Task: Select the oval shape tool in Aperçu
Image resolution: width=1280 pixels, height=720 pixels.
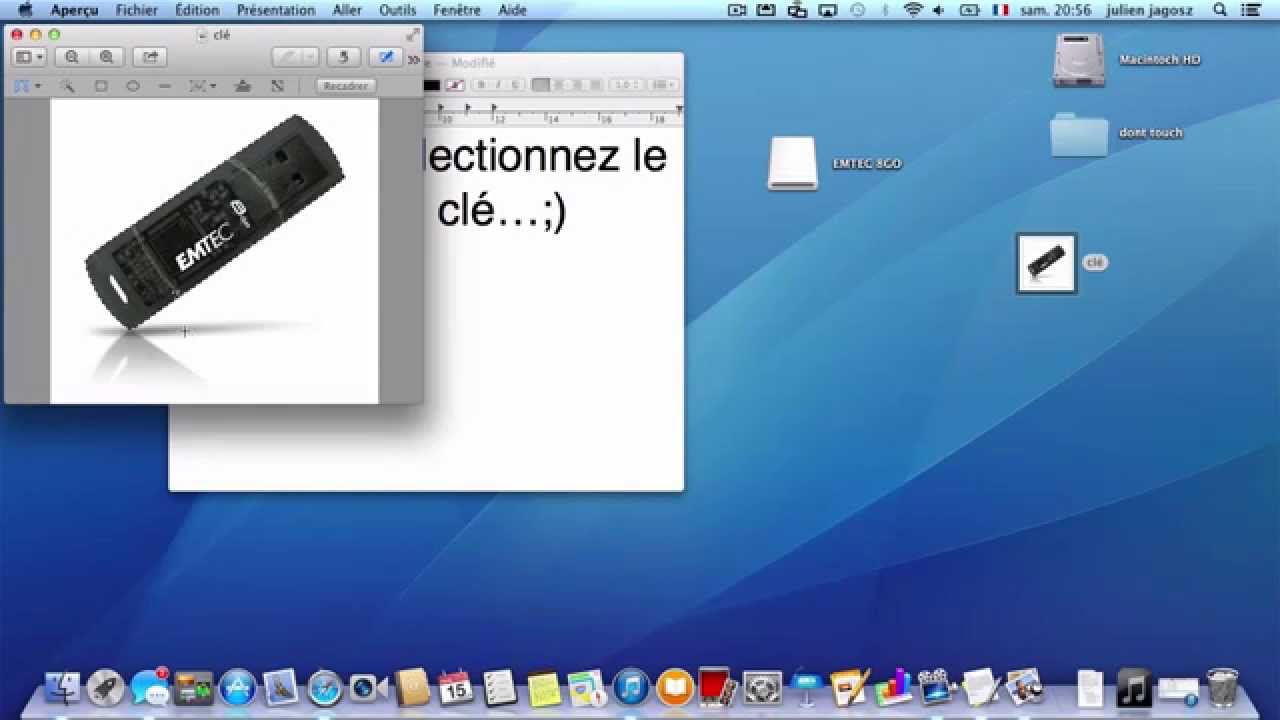Action: pos(132,86)
